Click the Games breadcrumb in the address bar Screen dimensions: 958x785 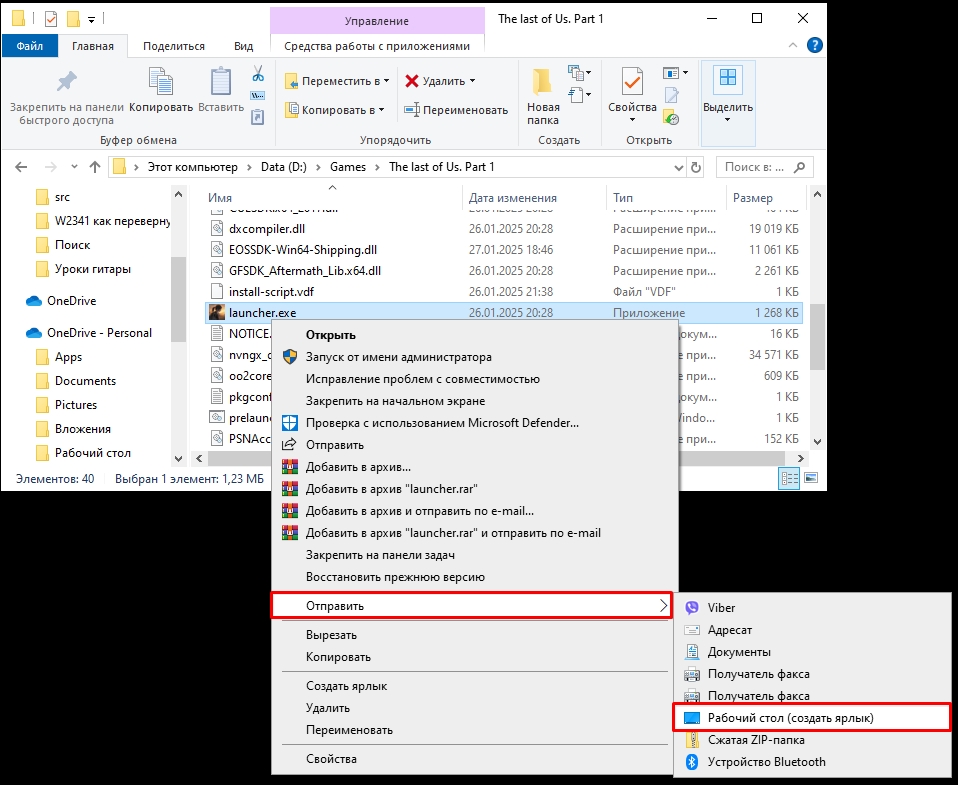pos(348,167)
